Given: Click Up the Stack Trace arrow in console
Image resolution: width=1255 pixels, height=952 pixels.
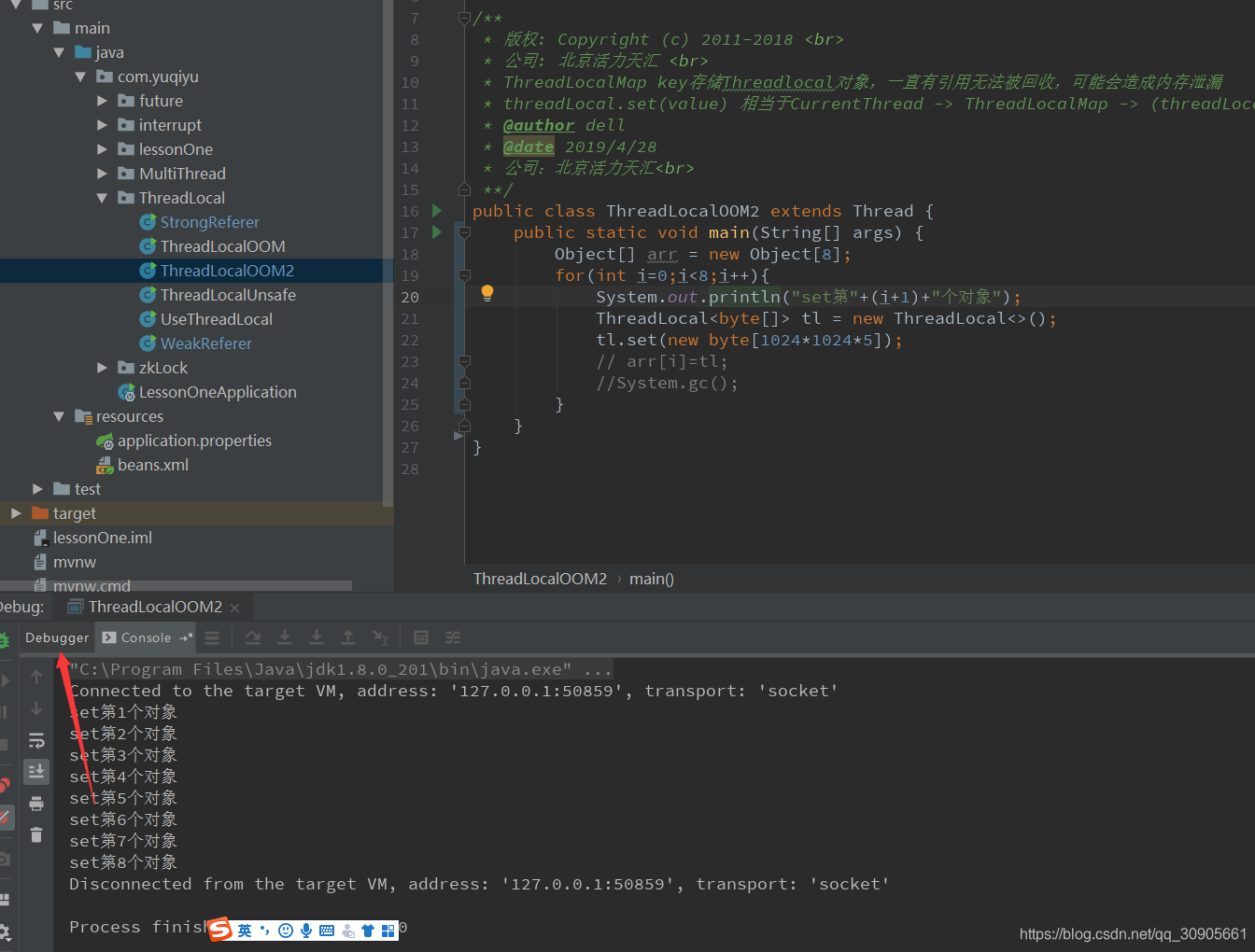Looking at the screenshot, I should pos(36,677).
